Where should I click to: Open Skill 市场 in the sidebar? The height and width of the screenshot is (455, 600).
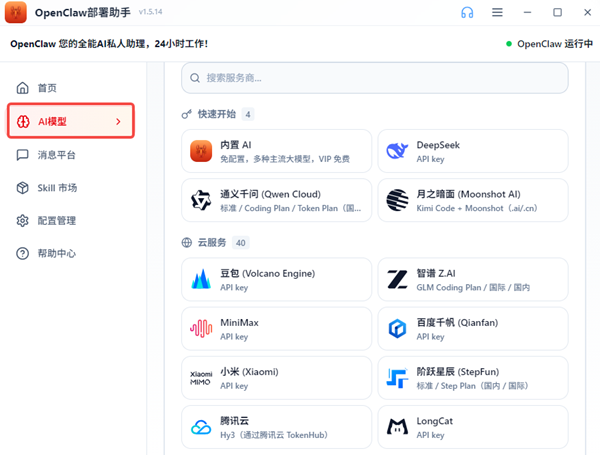coord(71,188)
